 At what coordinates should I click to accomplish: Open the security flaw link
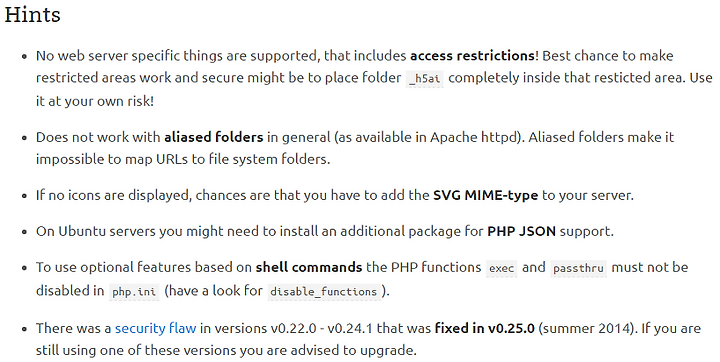(155, 328)
